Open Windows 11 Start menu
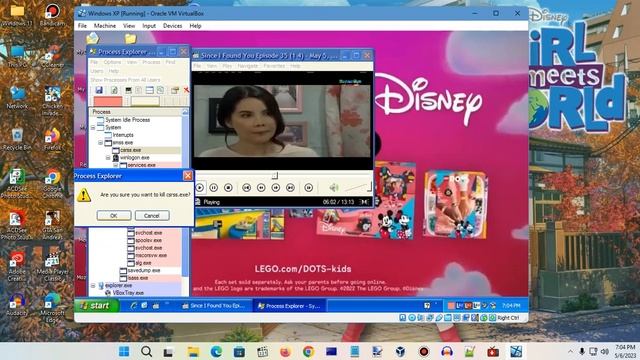 [x=124, y=351]
